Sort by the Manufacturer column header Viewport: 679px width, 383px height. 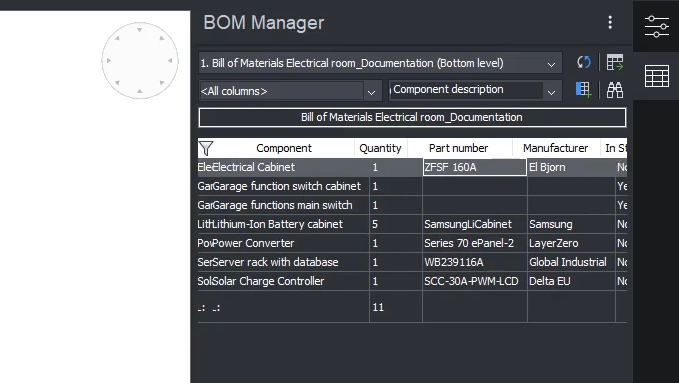tap(556, 148)
